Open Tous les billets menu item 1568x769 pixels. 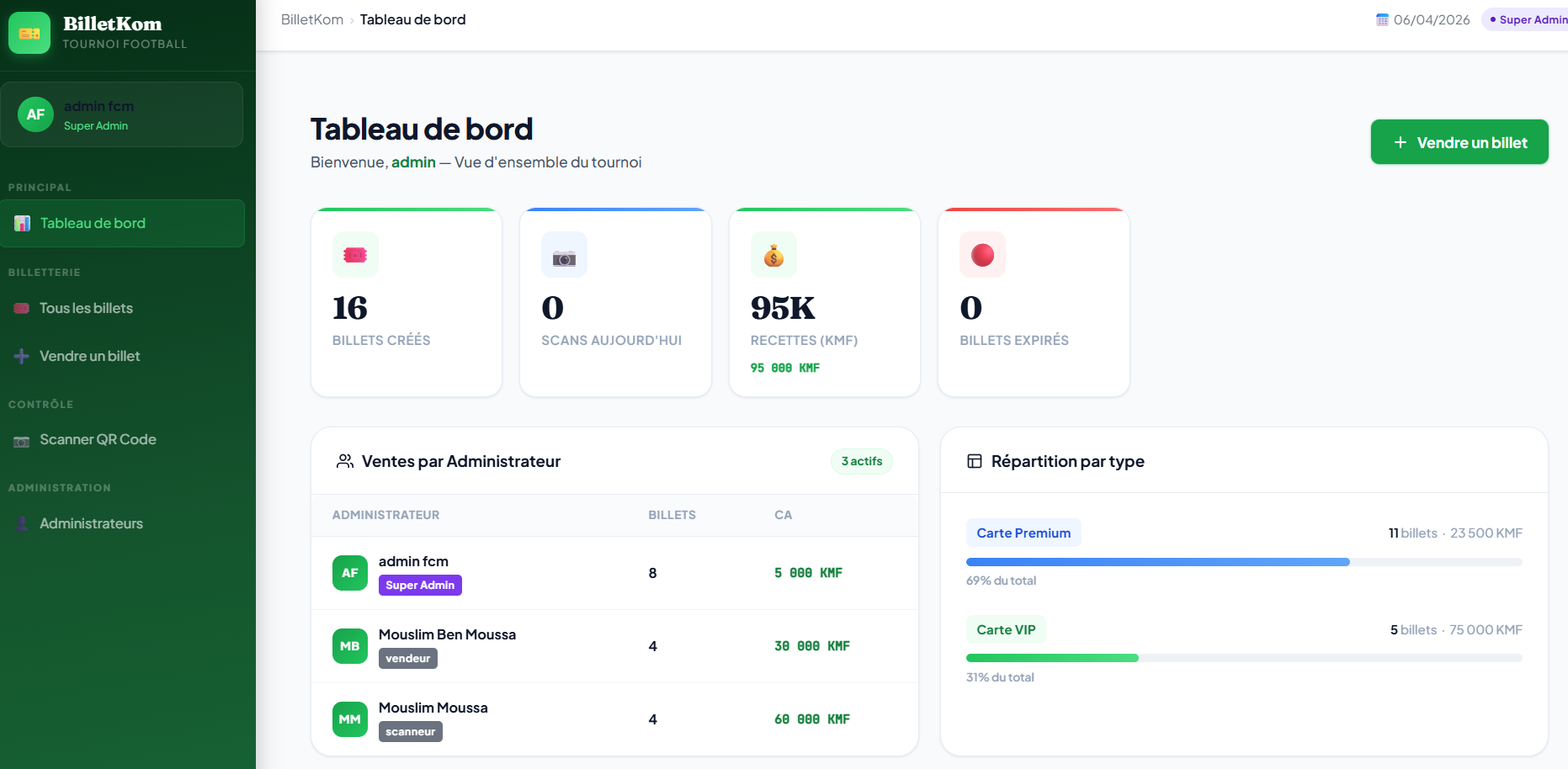[123, 308]
